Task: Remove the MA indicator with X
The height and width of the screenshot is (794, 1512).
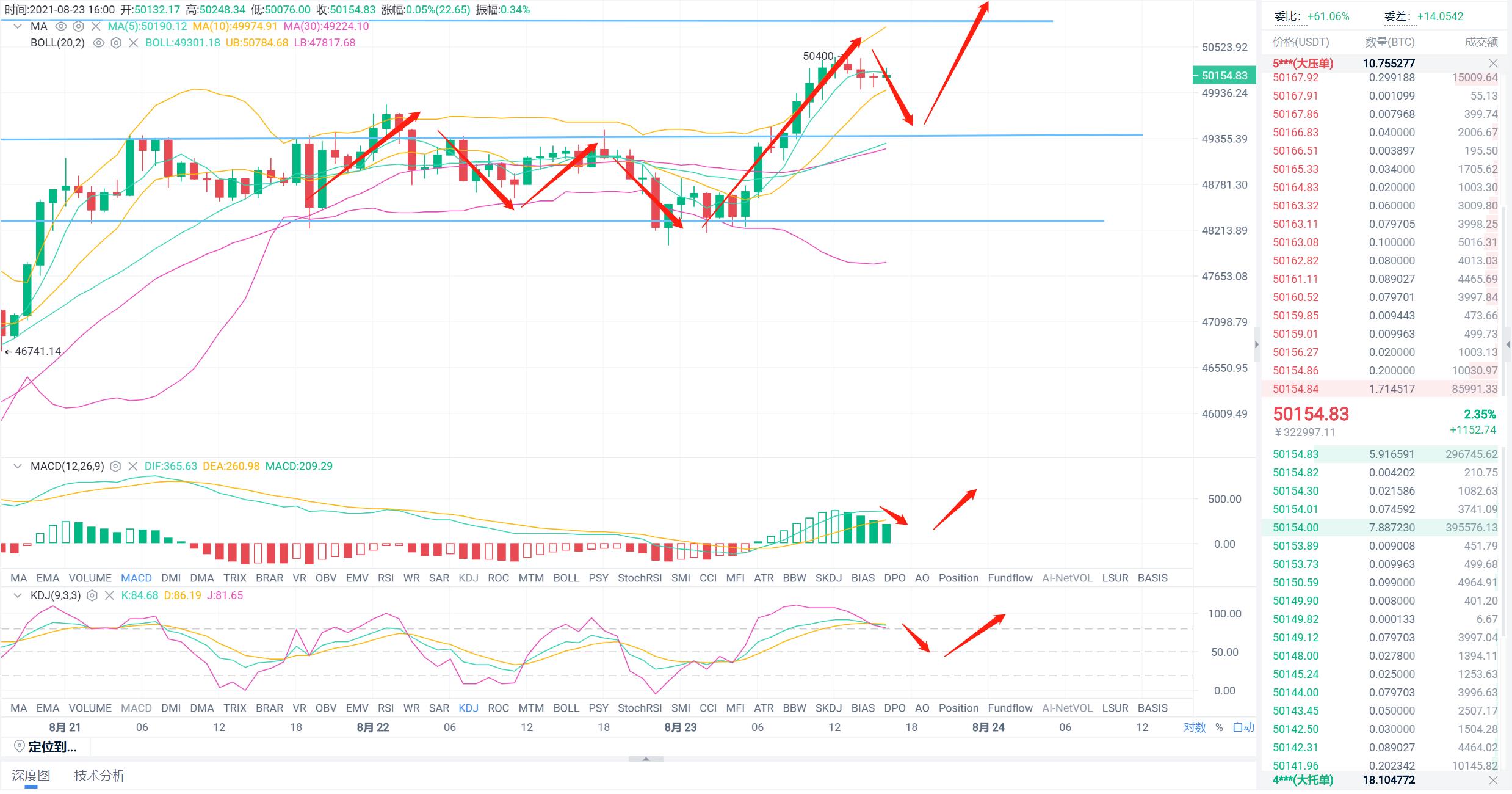Action: pos(96,26)
